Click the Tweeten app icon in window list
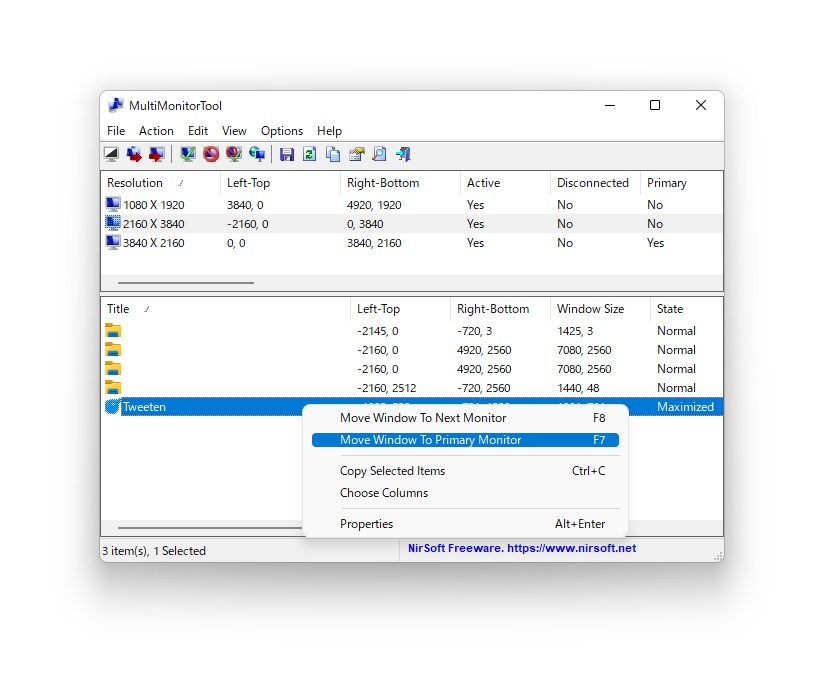Screen dimensions: 838x684 click(112, 407)
